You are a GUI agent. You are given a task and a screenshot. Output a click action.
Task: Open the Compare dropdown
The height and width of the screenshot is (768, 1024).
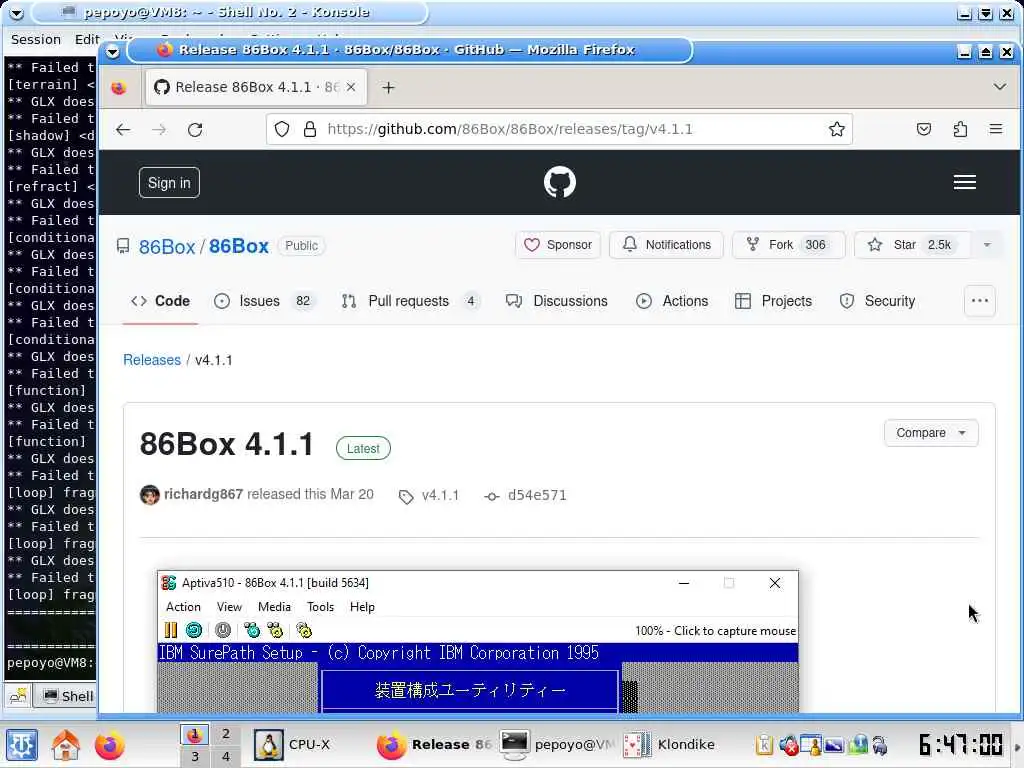[x=931, y=433]
